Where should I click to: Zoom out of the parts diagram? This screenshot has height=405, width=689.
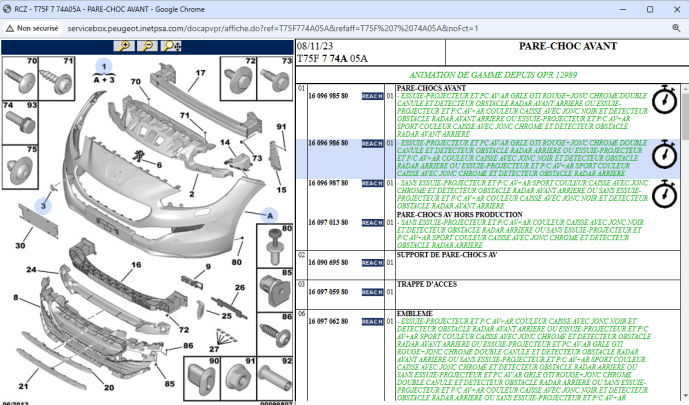pos(147,46)
